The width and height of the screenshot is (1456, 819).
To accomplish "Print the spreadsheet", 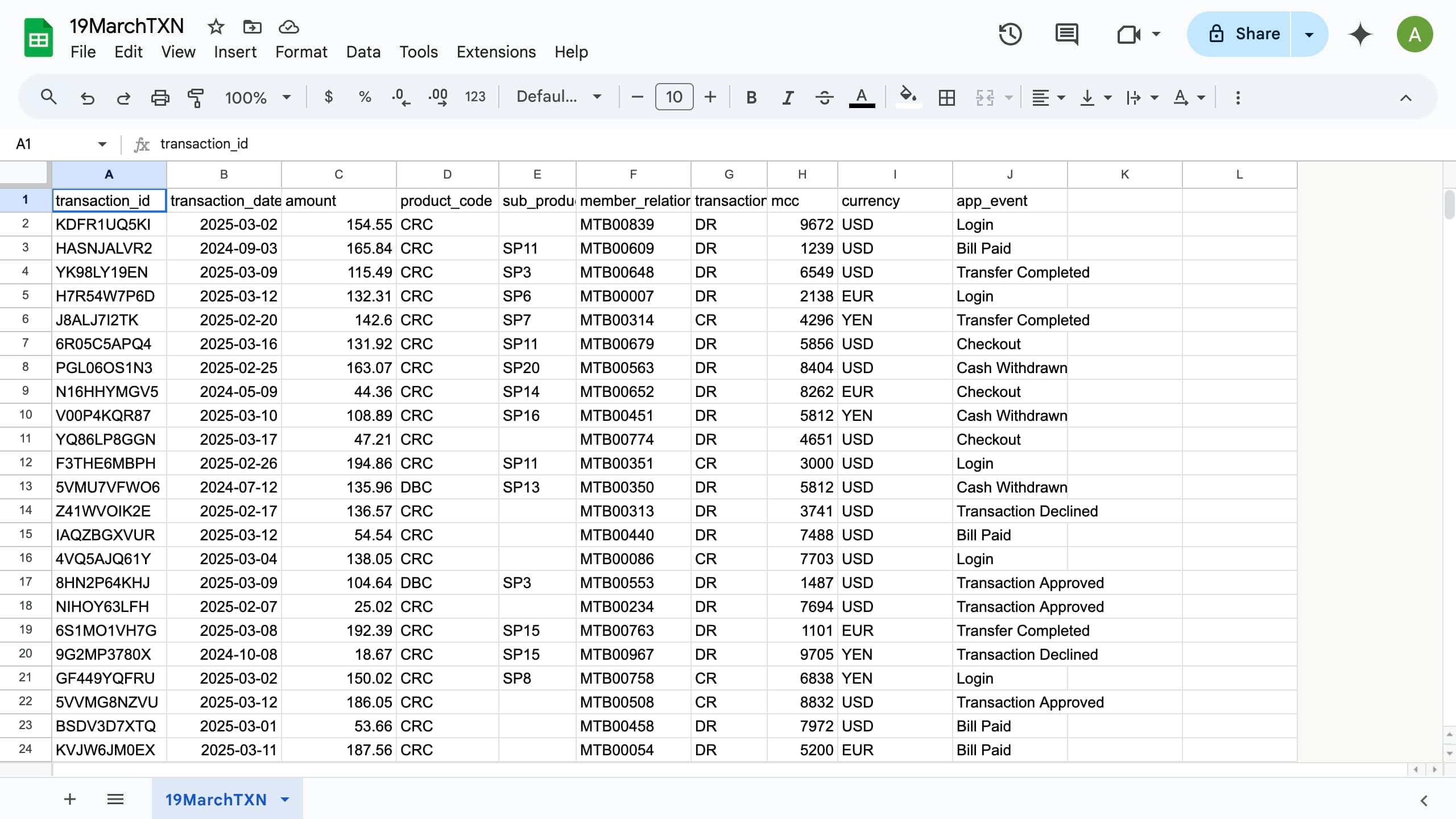I will click(x=160, y=98).
